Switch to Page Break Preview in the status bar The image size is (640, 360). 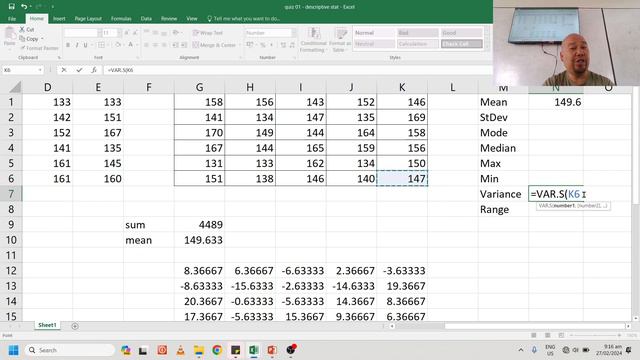561,335
